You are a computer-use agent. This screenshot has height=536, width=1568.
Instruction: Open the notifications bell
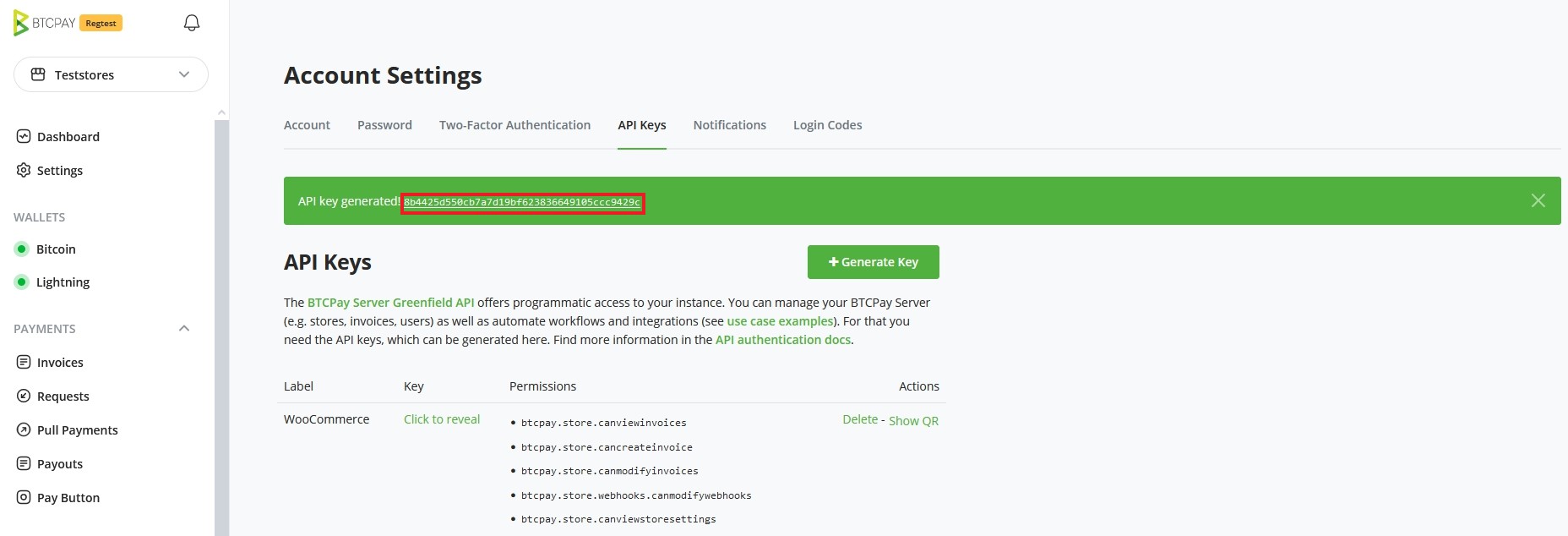click(x=192, y=23)
